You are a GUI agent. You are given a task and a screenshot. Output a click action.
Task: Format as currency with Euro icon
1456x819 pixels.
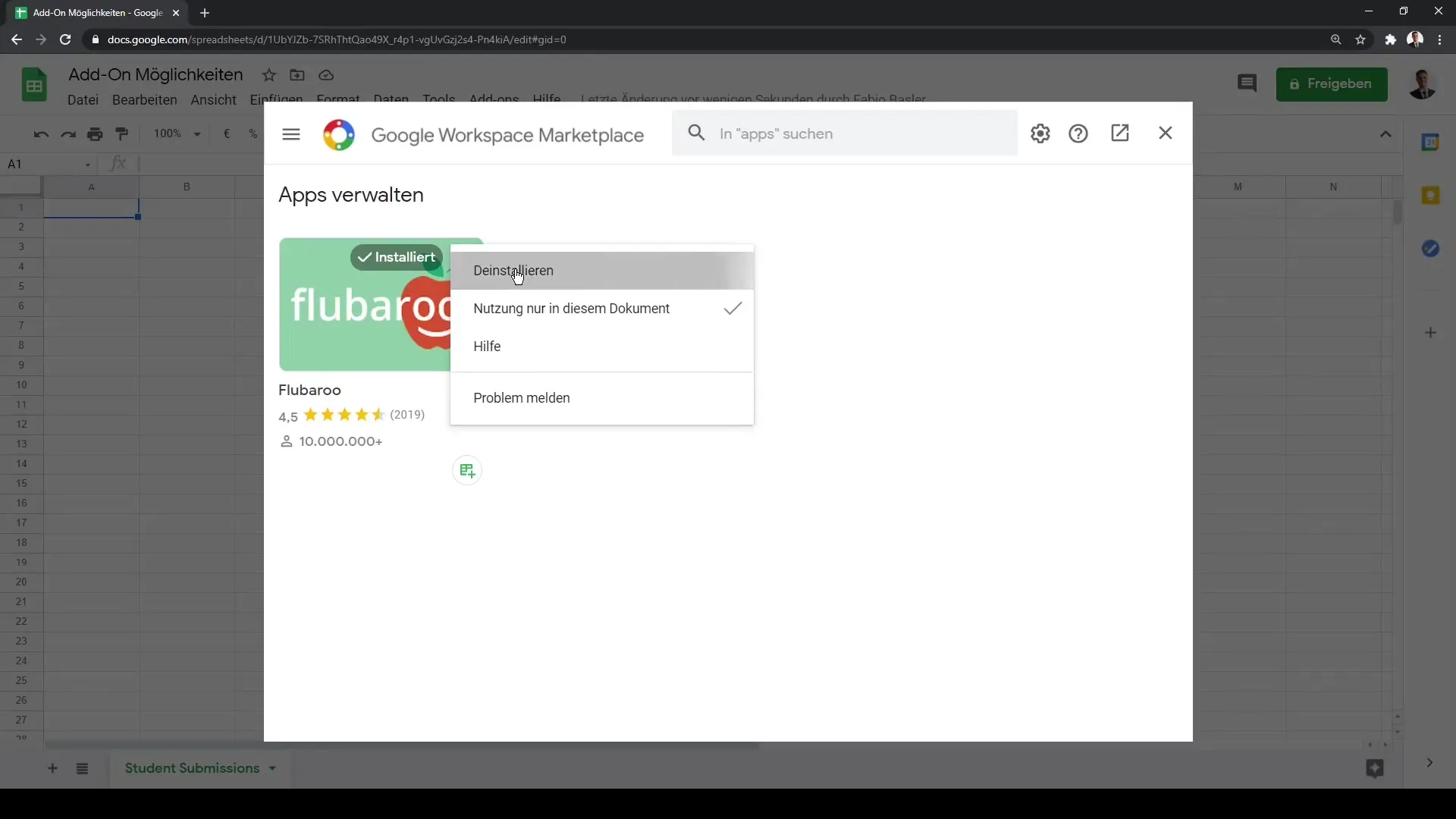click(x=227, y=134)
